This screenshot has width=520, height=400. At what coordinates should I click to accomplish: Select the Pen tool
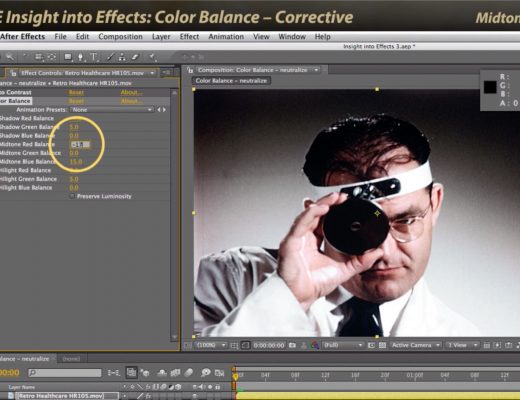coord(80,57)
